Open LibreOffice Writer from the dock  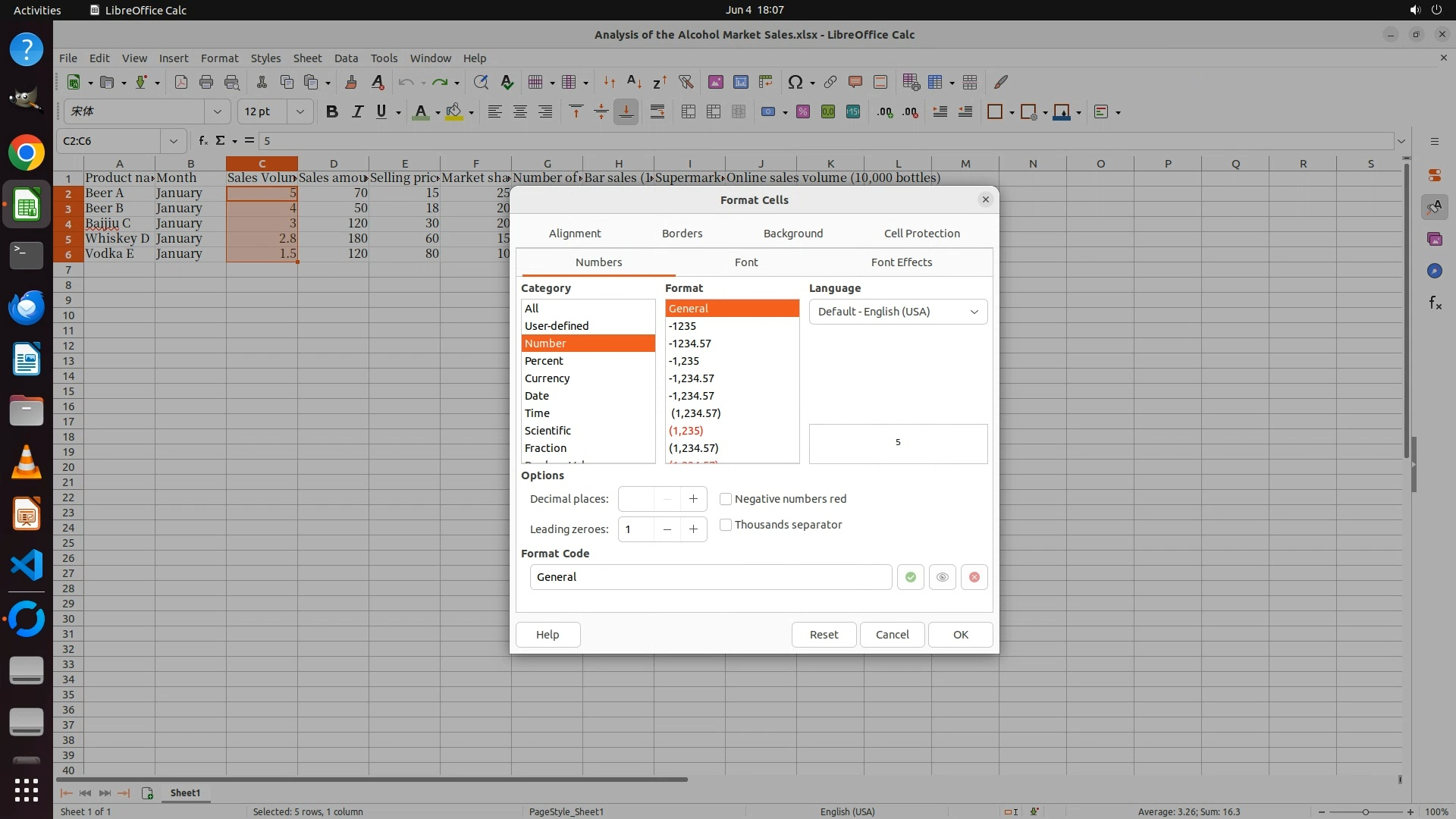click(x=27, y=359)
